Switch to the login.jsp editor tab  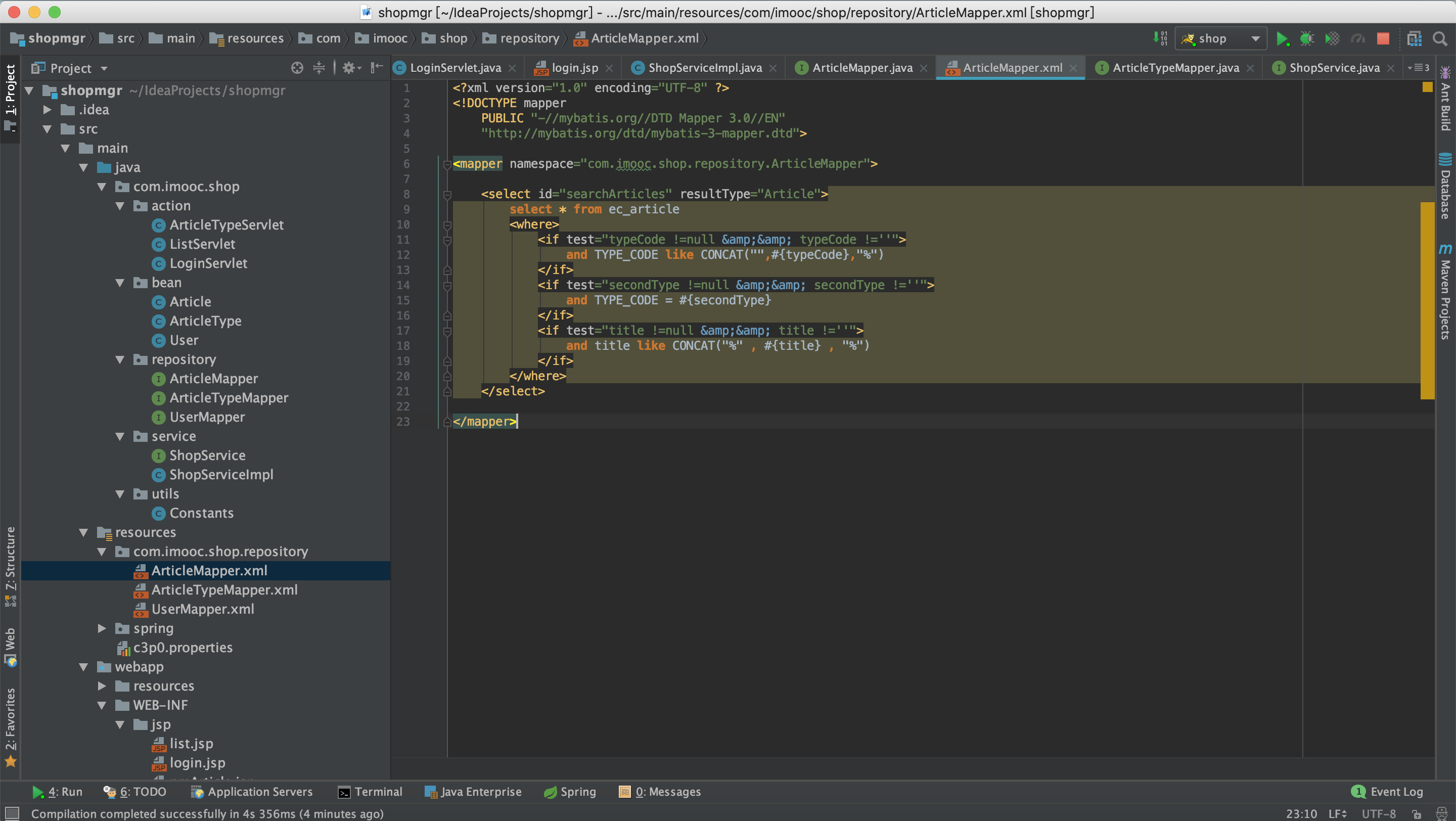574,68
